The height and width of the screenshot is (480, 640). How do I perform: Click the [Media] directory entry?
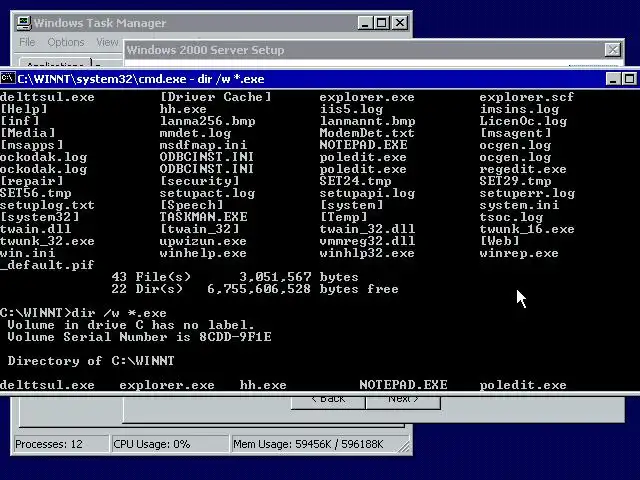(27, 133)
